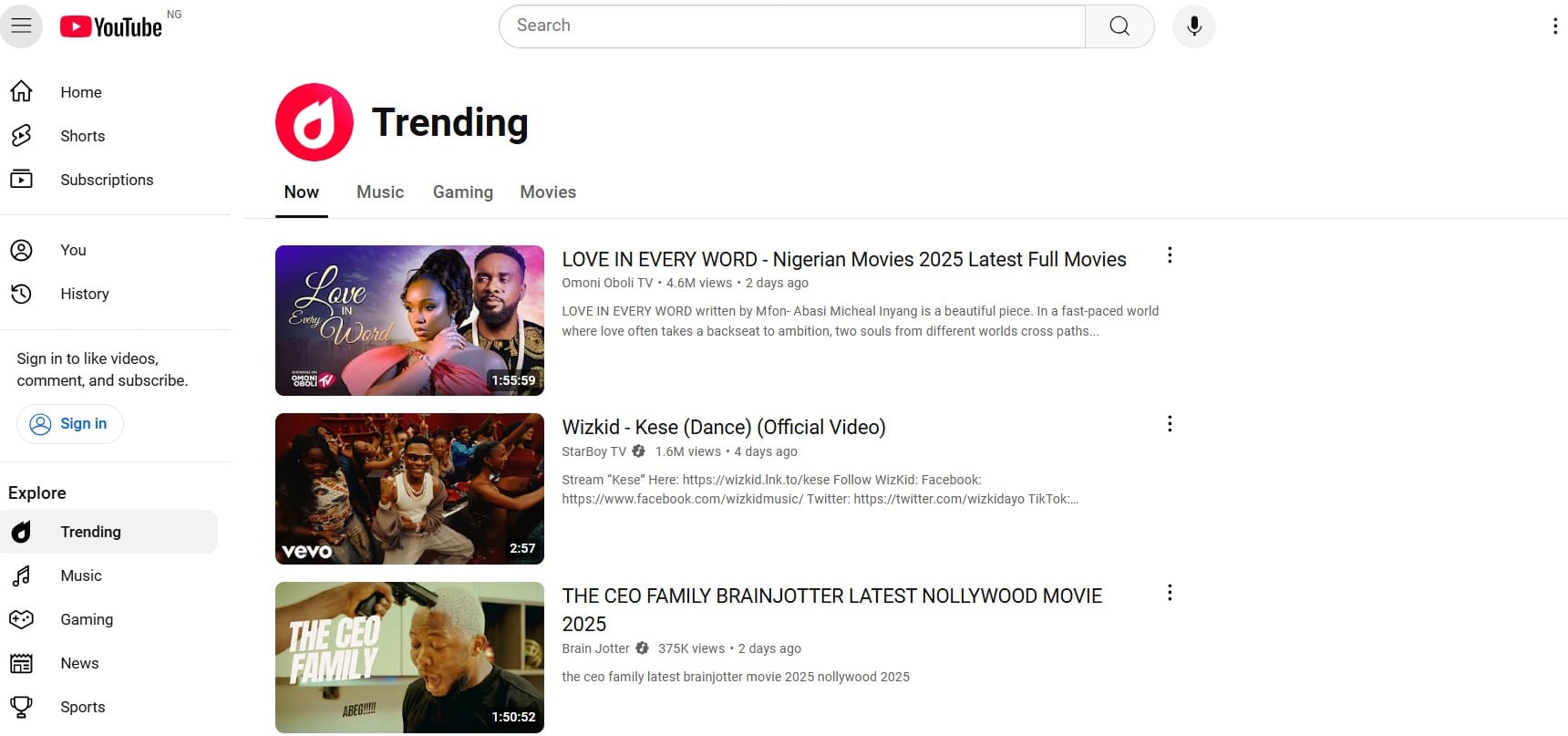
Task: Go to Subscriptions in sidebar
Action: 106,180
